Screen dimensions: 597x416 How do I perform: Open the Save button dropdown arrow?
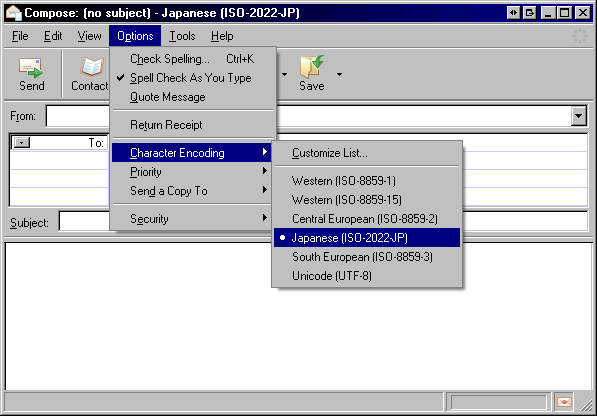pos(339,75)
